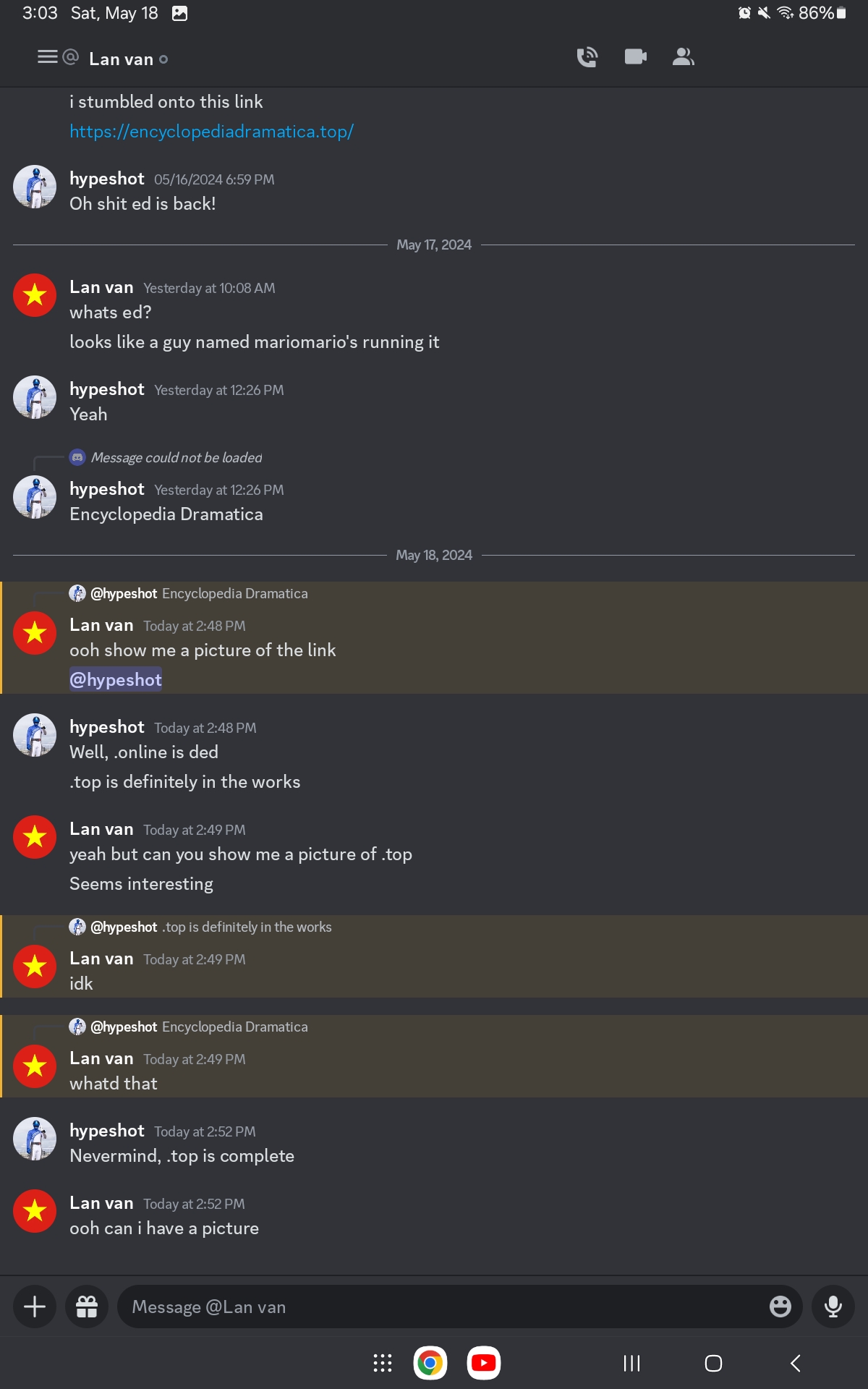Open the channel list hamburger menu
Image resolution: width=868 pixels, height=1389 pixels.
[x=48, y=57]
